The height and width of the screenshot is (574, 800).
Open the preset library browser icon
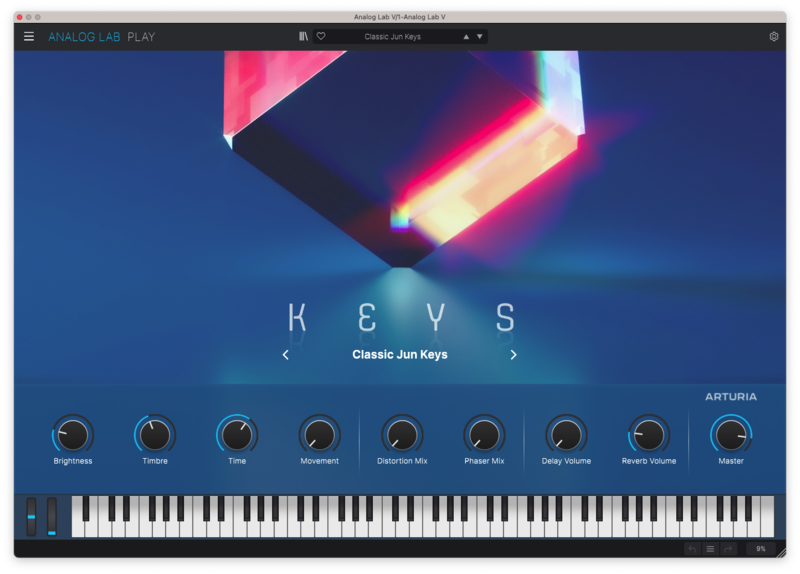[303, 37]
